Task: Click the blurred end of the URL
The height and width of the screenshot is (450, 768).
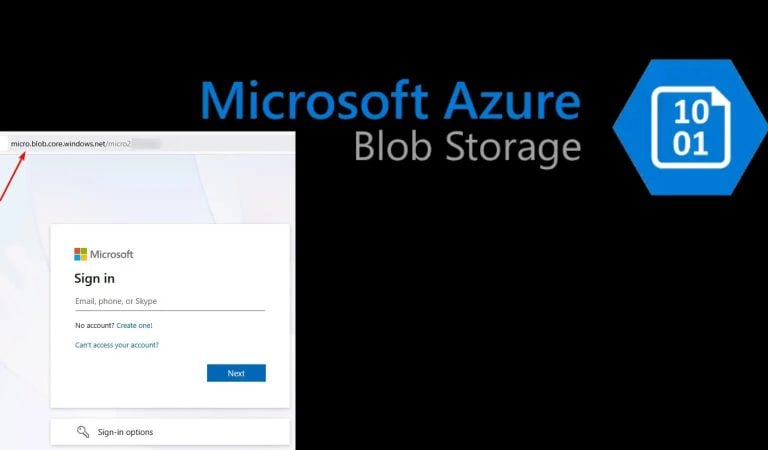Action: pyautogui.click(x=147, y=144)
